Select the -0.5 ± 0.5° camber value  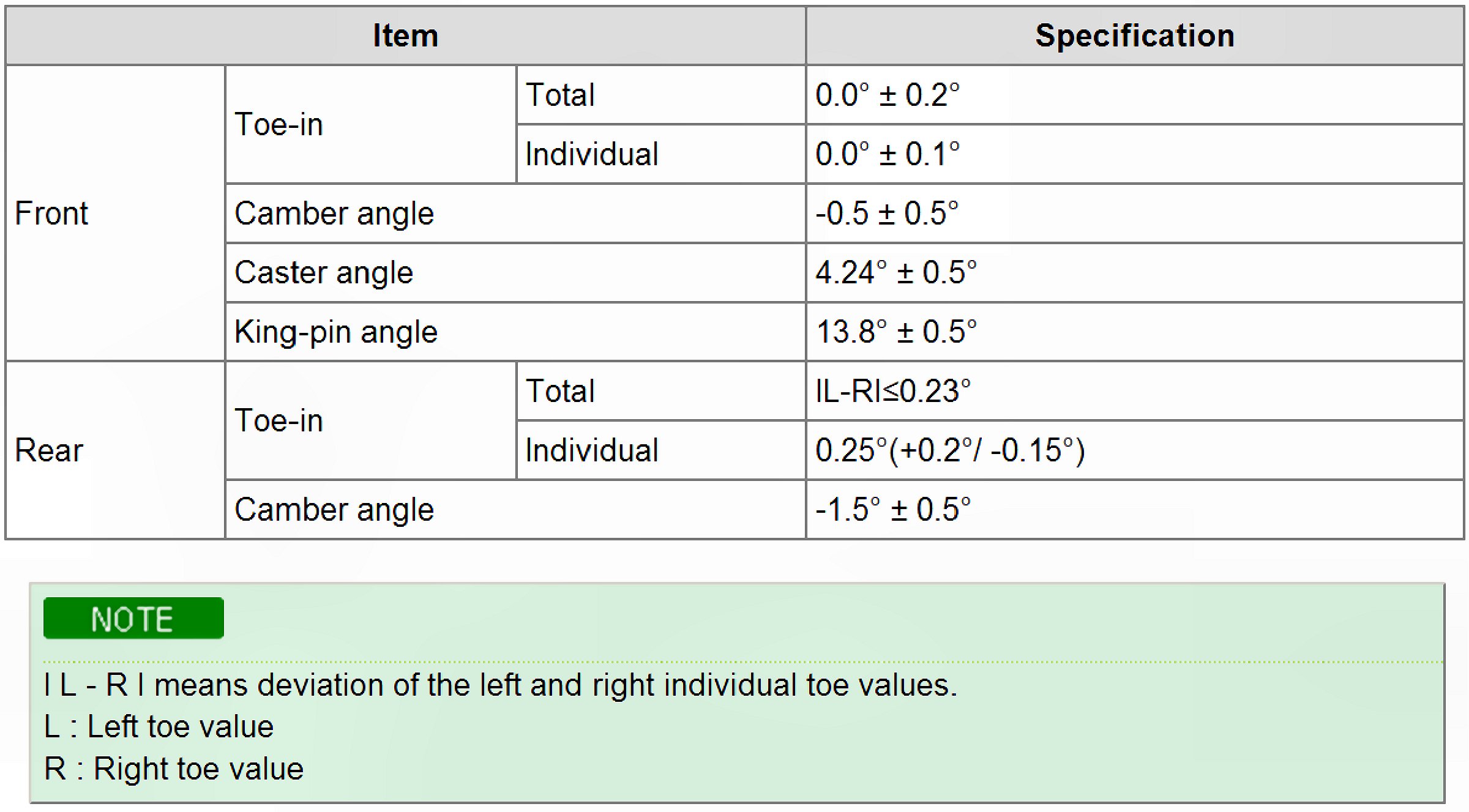coord(886,214)
